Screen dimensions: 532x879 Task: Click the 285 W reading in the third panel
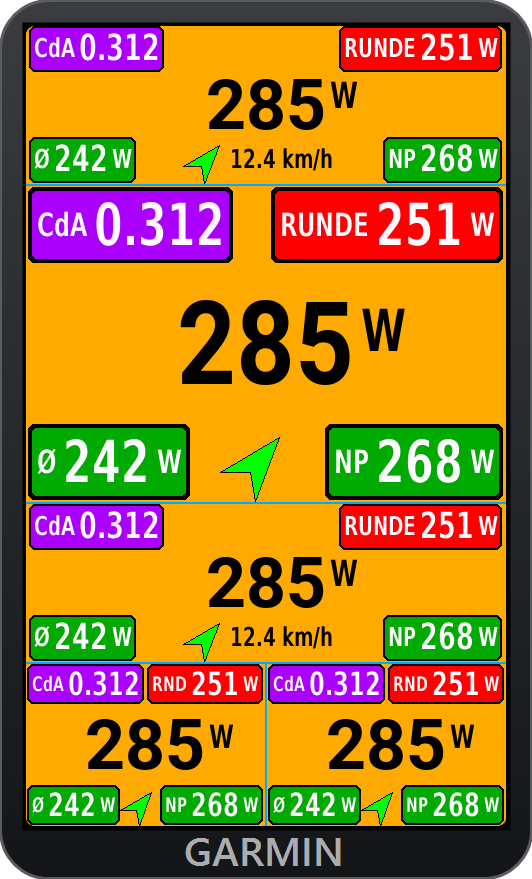(282, 584)
